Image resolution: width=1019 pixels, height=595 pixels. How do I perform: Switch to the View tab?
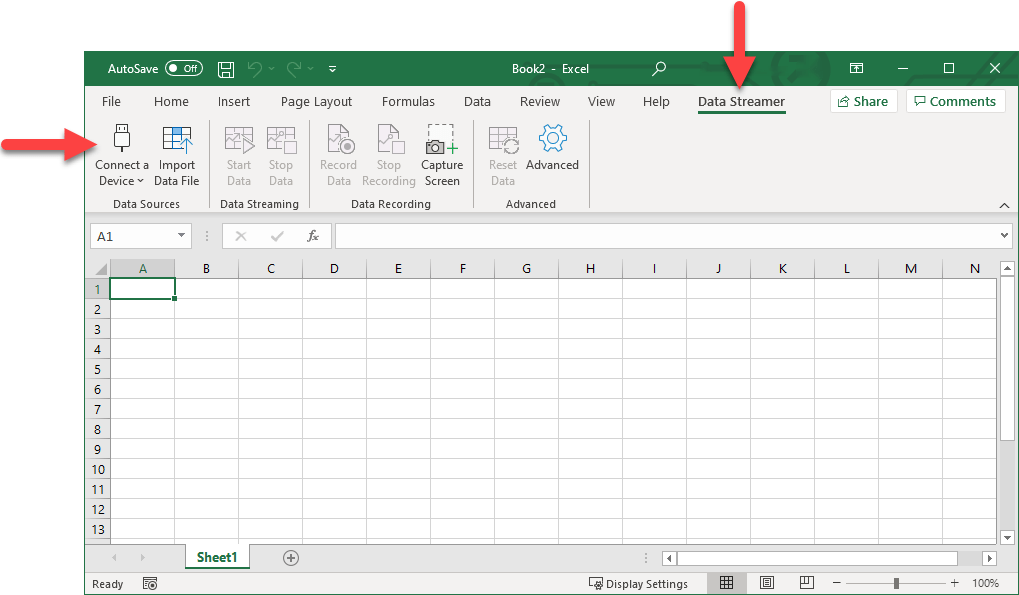point(601,101)
